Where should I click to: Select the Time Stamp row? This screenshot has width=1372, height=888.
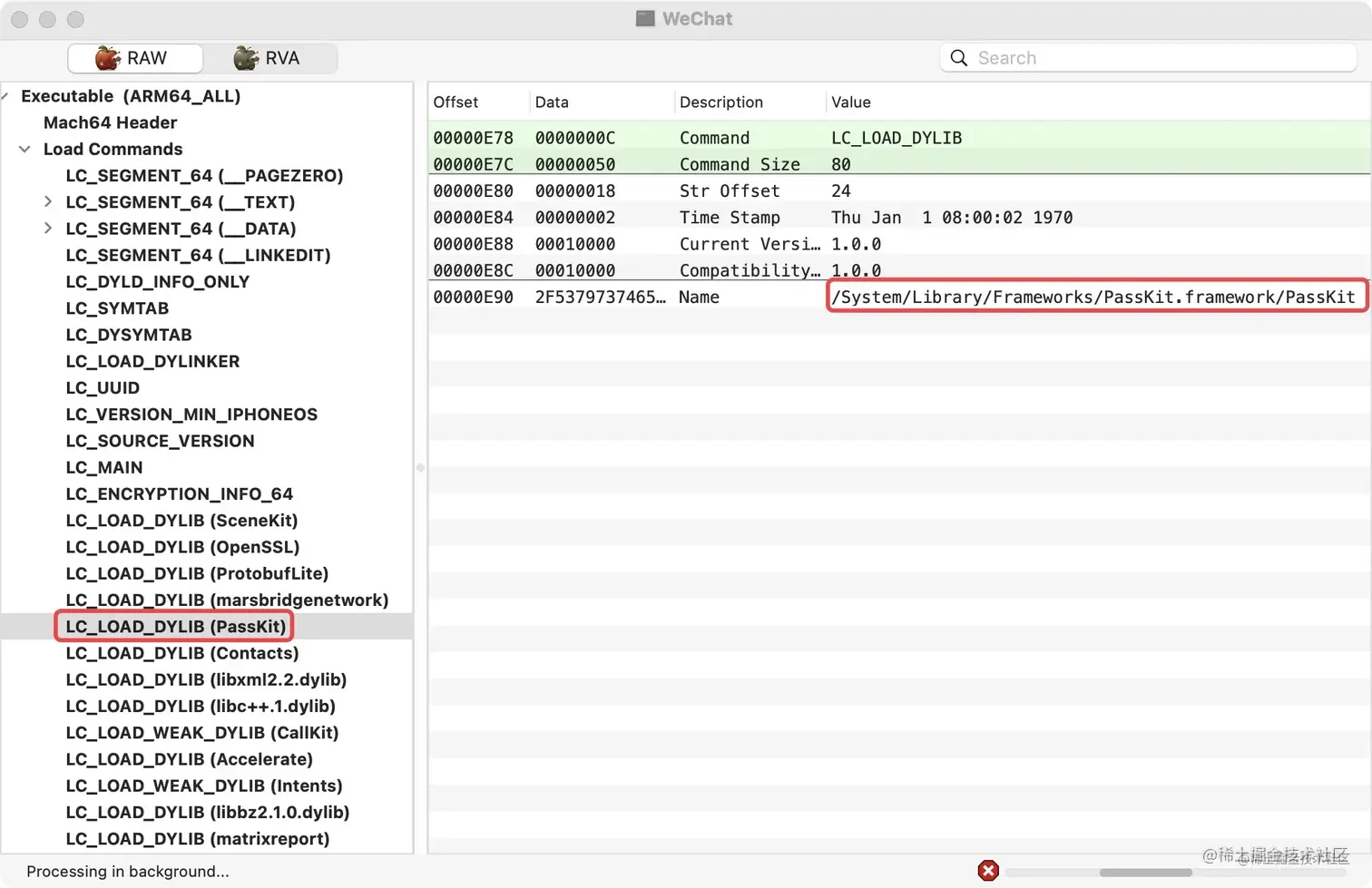click(x=899, y=217)
